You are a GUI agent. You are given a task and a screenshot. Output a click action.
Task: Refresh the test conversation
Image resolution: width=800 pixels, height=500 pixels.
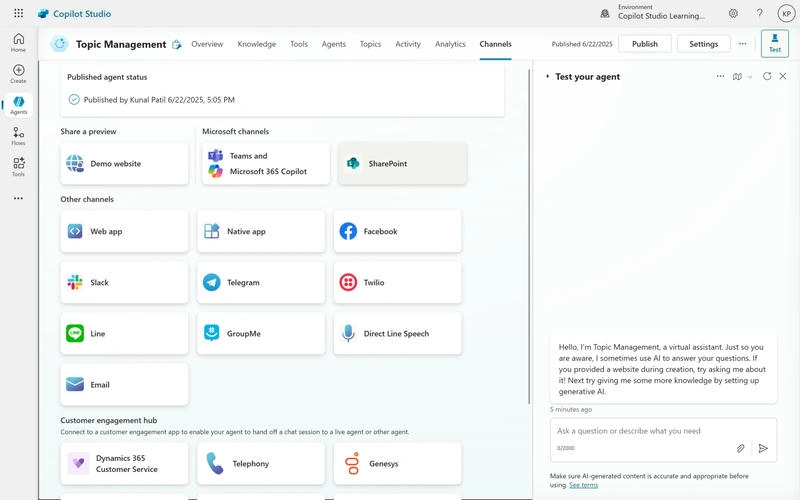[767, 76]
